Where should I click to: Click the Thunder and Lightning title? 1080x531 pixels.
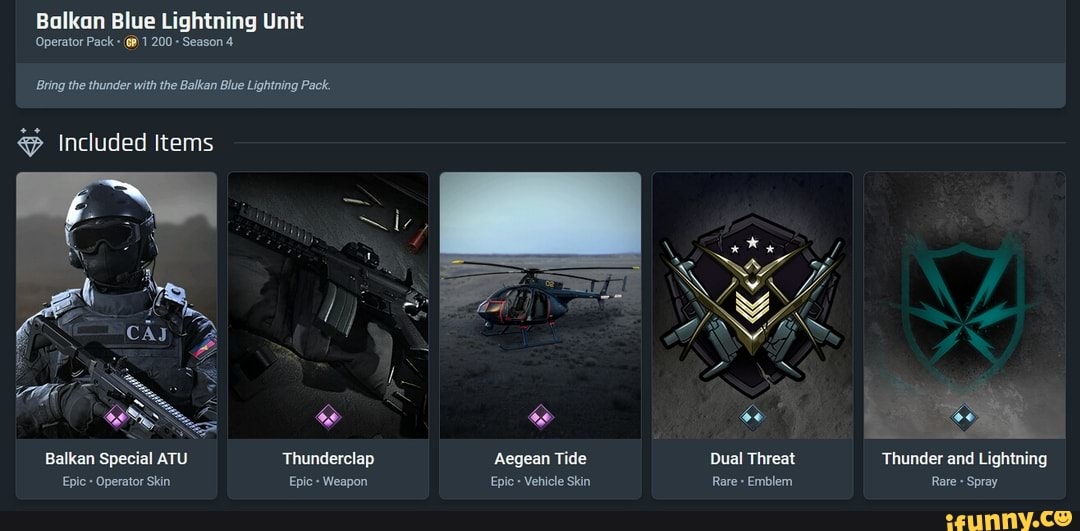coord(964,459)
